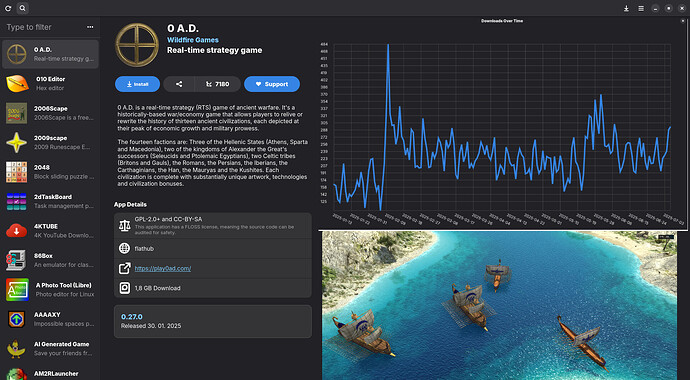
Task: Select the 2048 puzzle app icon
Action: click(x=17, y=172)
